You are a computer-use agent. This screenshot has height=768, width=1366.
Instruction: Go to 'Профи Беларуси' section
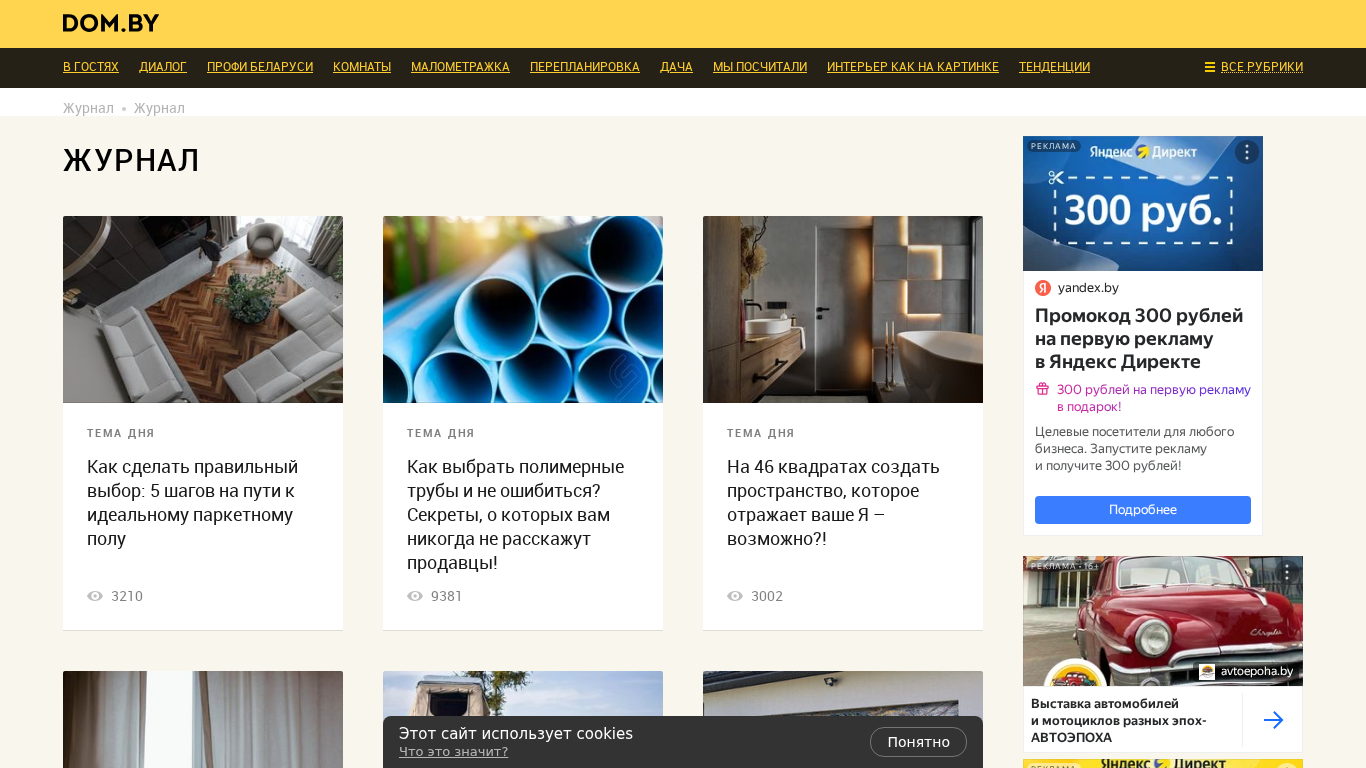tap(260, 67)
